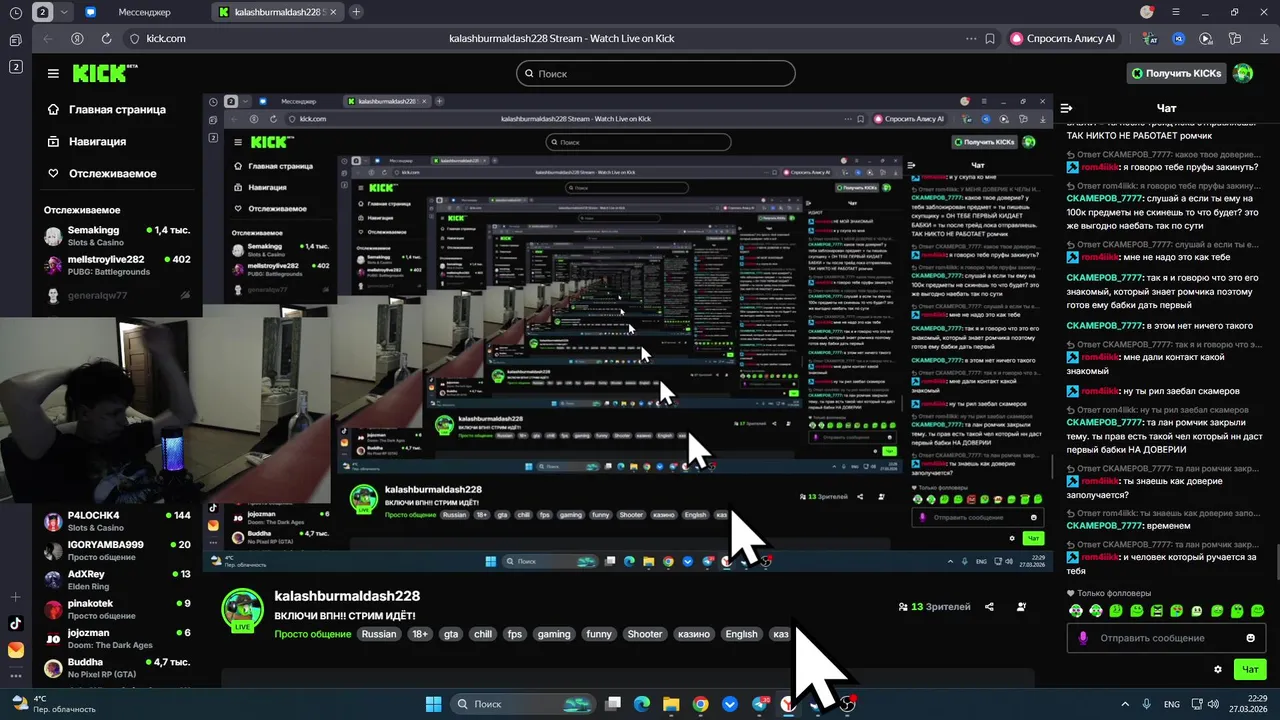Viewport: 1280px width, 720px height.
Task: Focus the Отправить сообщение chat input
Action: (x=1166, y=638)
